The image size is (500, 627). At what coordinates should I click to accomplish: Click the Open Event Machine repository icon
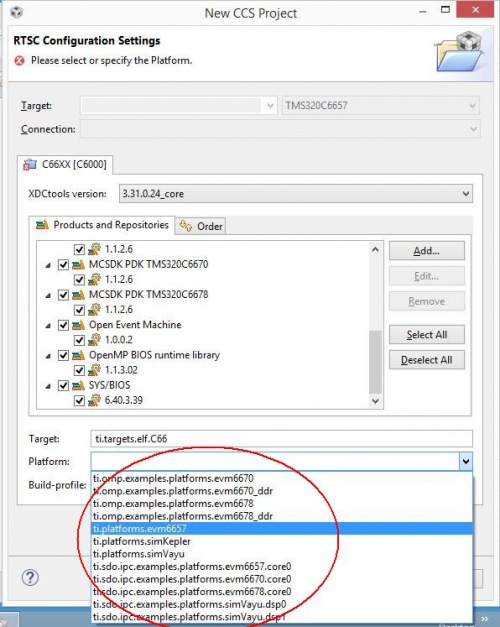78,325
